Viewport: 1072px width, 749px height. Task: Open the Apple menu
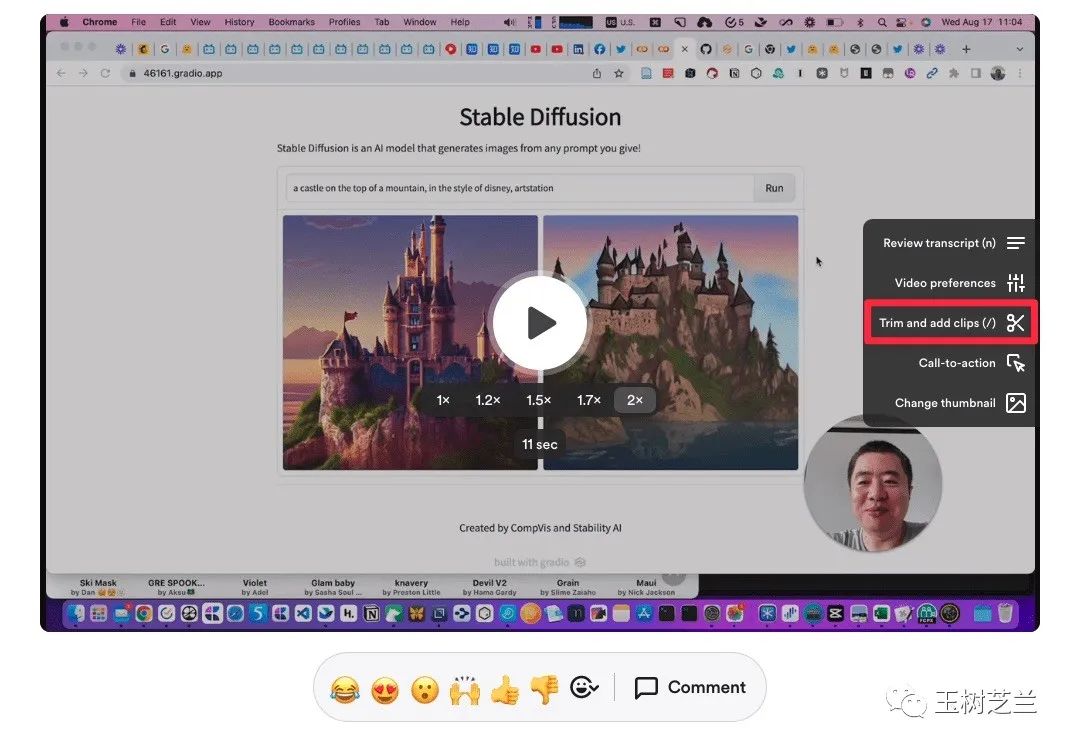(64, 22)
